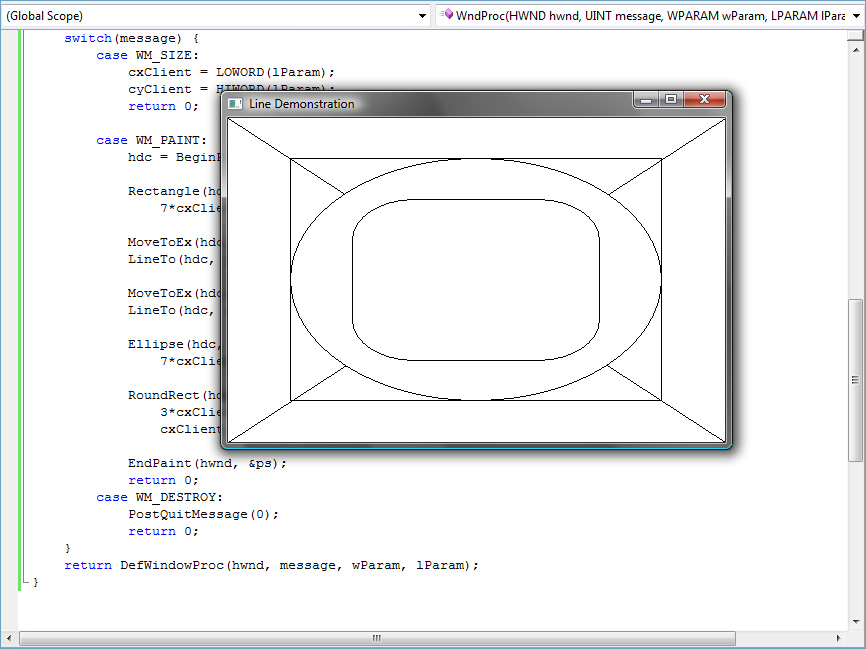Minimize the Line Demonstration window
The height and width of the screenshot is (649, 866).
coord(646,99)
